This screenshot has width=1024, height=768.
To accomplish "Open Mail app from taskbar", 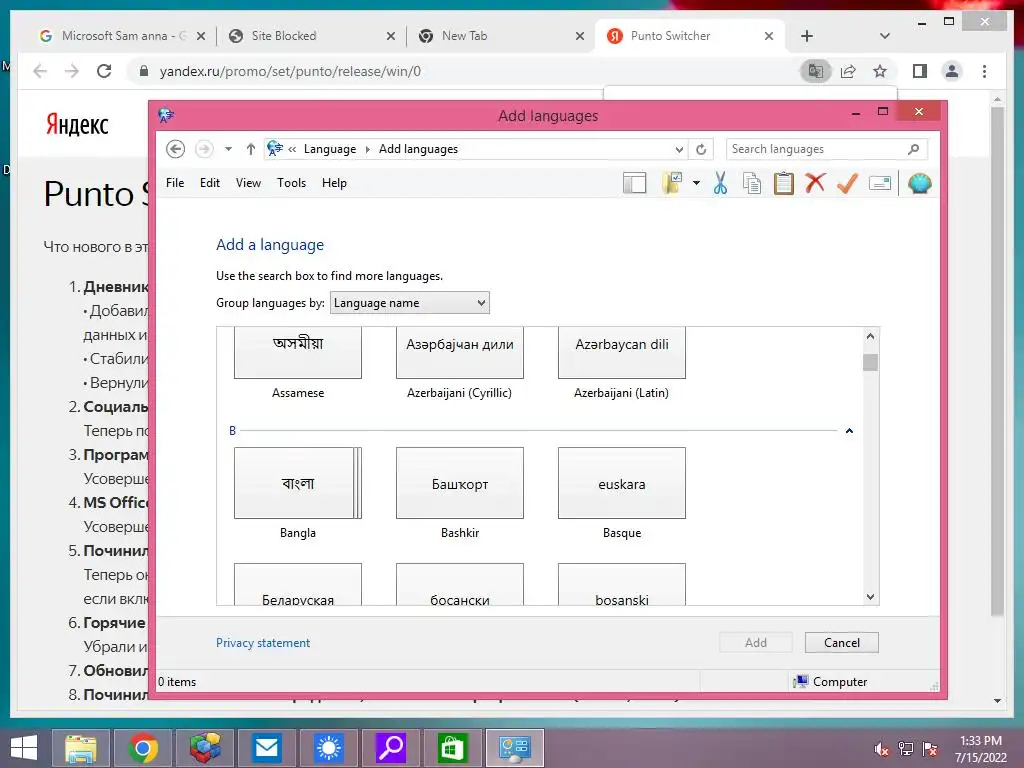I will (266, 748).
